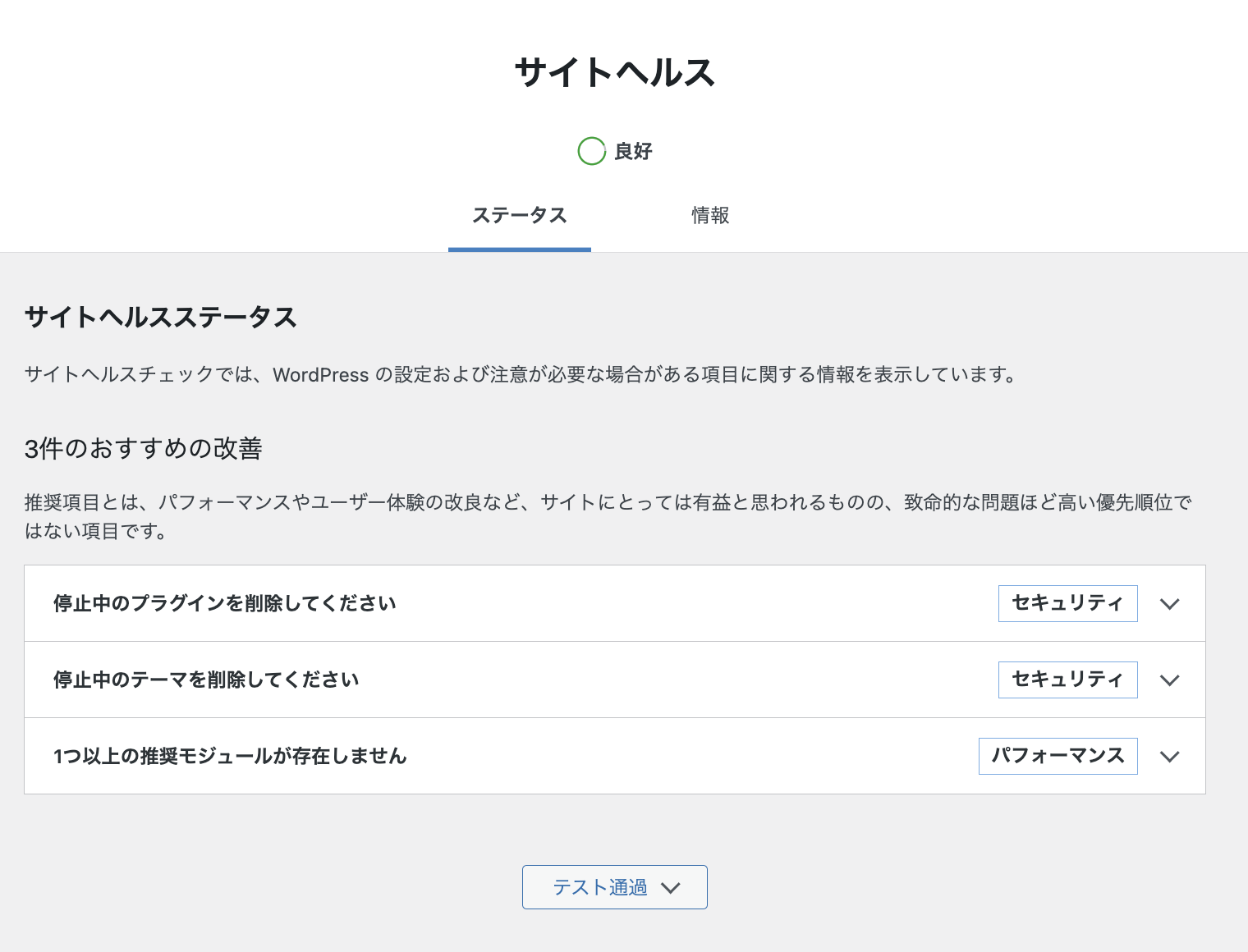
Task: Click the green site health status circle
Action: (591, 151)
